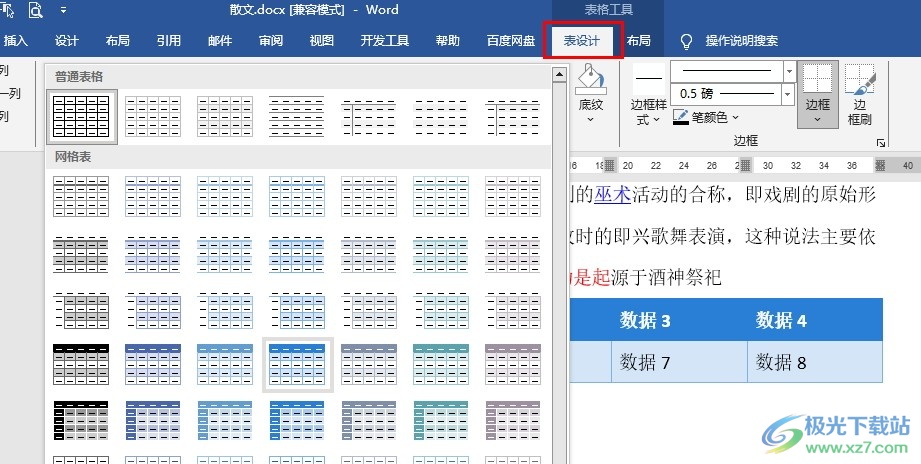
Task: Click the ruler column marker near 20
Action: click(610, 166)
